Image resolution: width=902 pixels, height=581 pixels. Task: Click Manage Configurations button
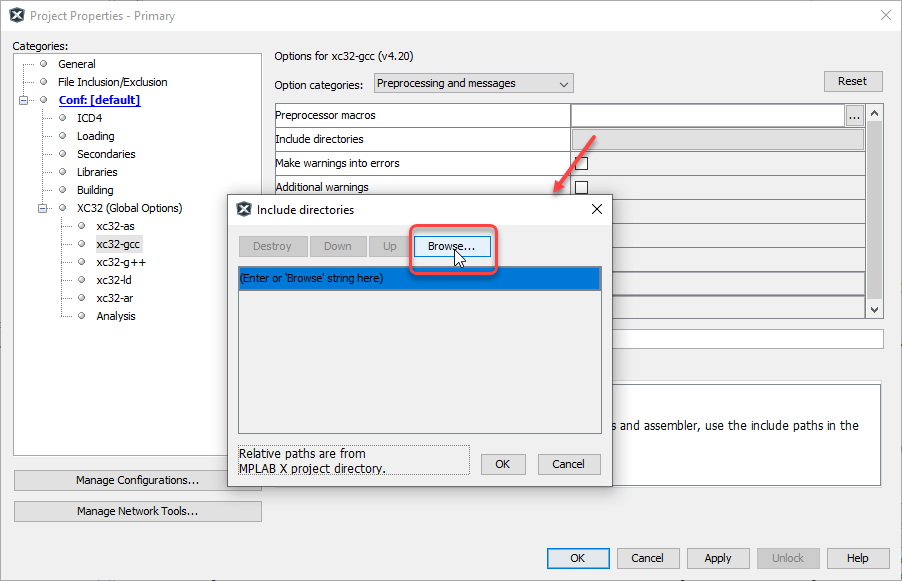pos(137,480)
